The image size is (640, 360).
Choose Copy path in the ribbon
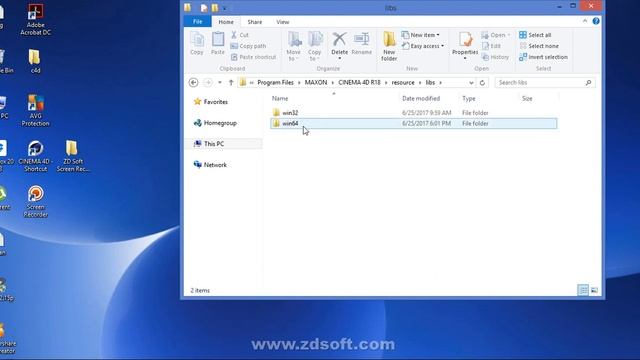pos(248,46)
